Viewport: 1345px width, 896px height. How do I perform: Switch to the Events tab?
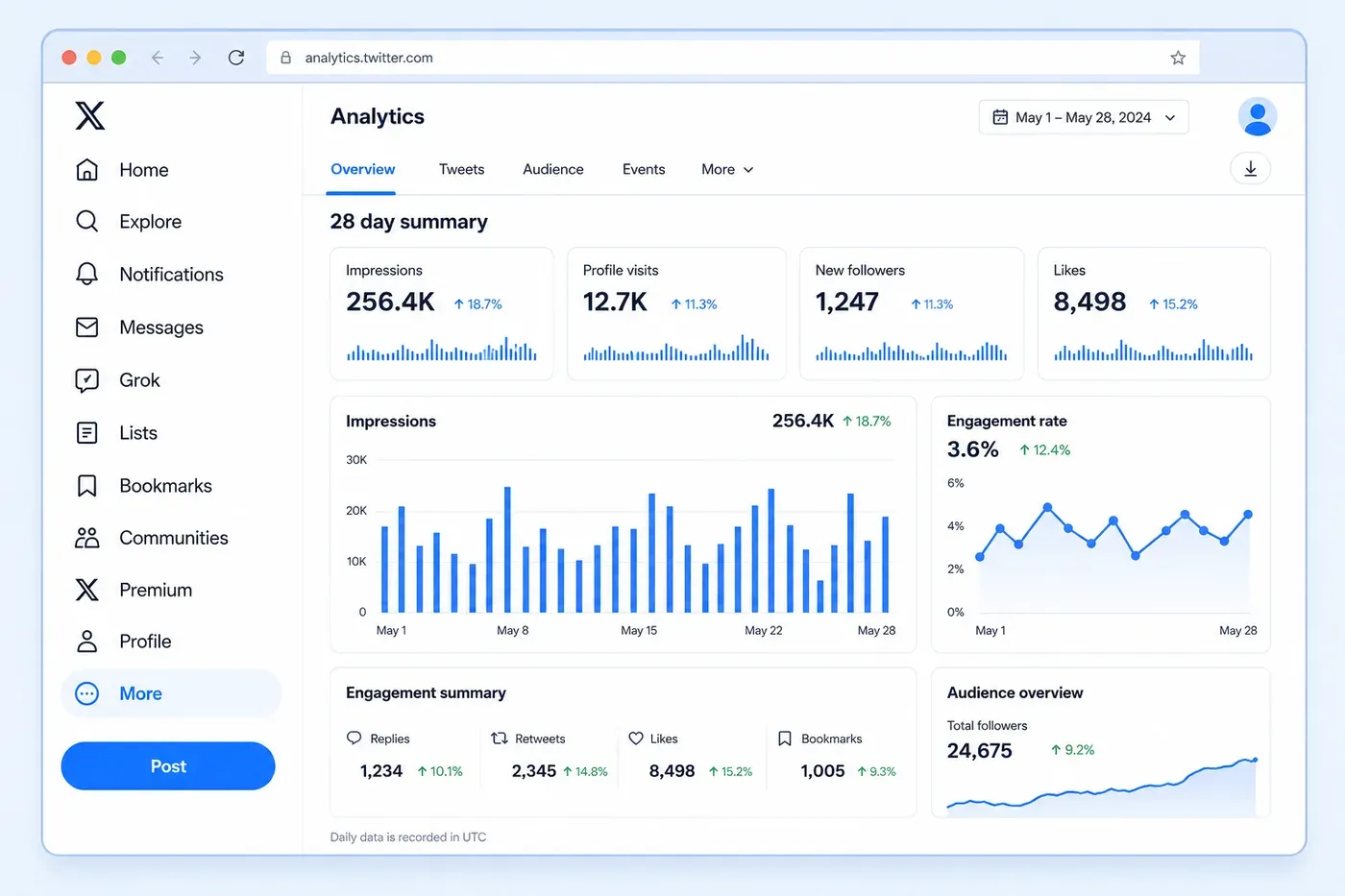pyautogui.click(x=644, y=169)
